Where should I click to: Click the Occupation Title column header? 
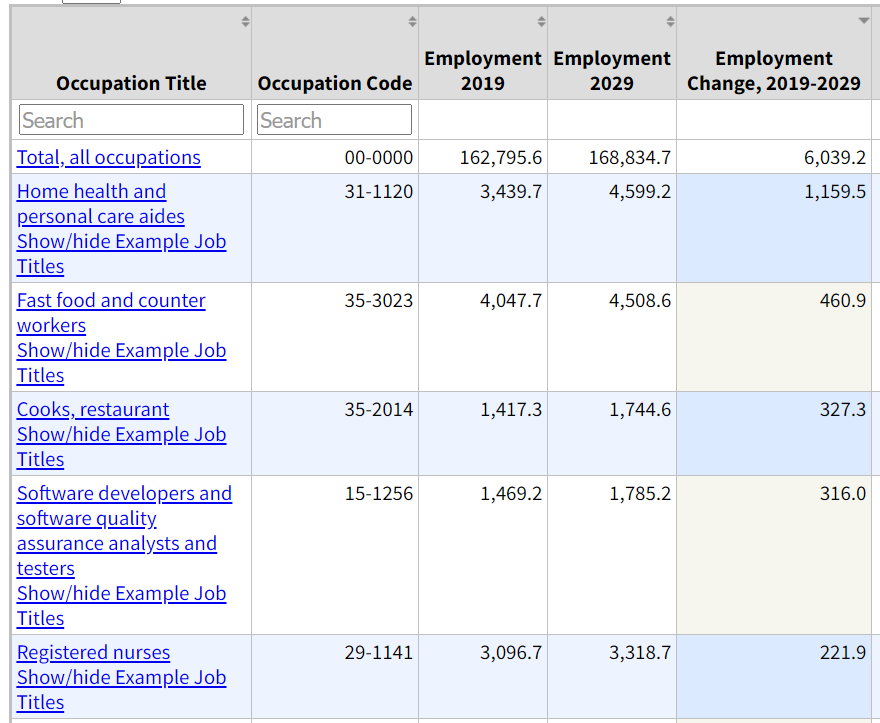[131, 83]
